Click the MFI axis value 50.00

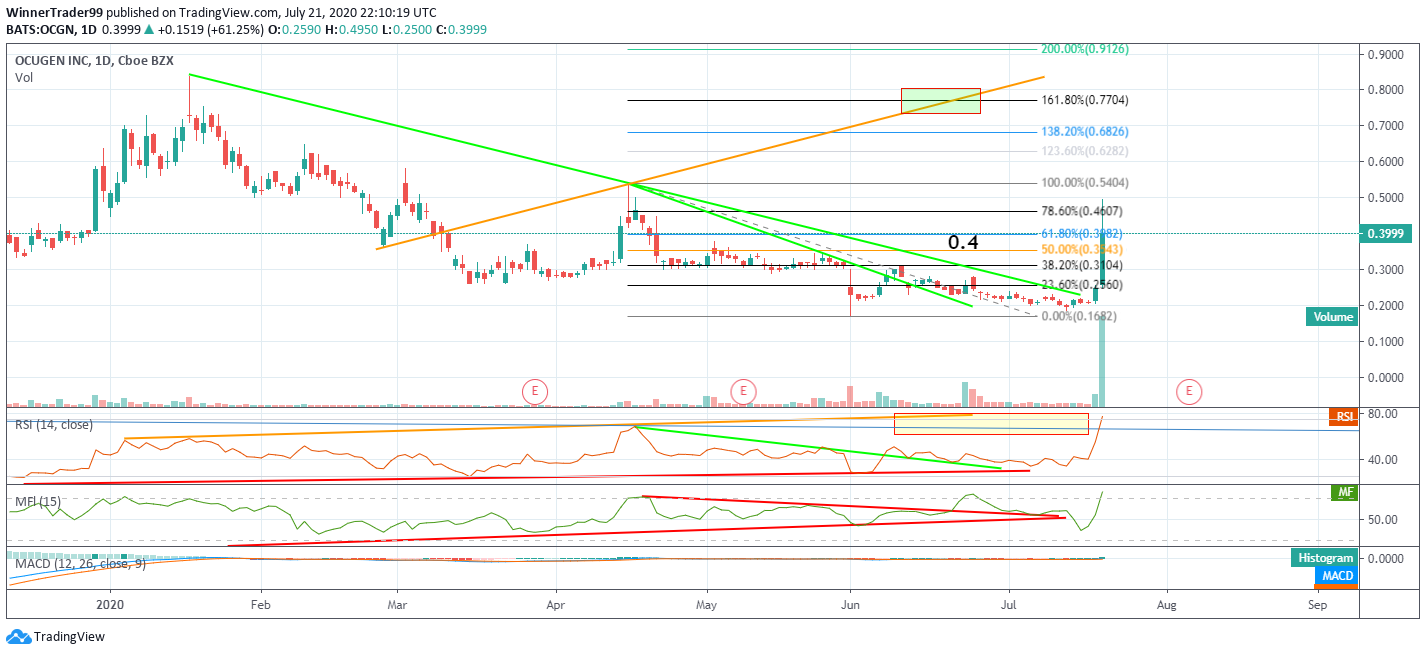tap(1382, 520)
